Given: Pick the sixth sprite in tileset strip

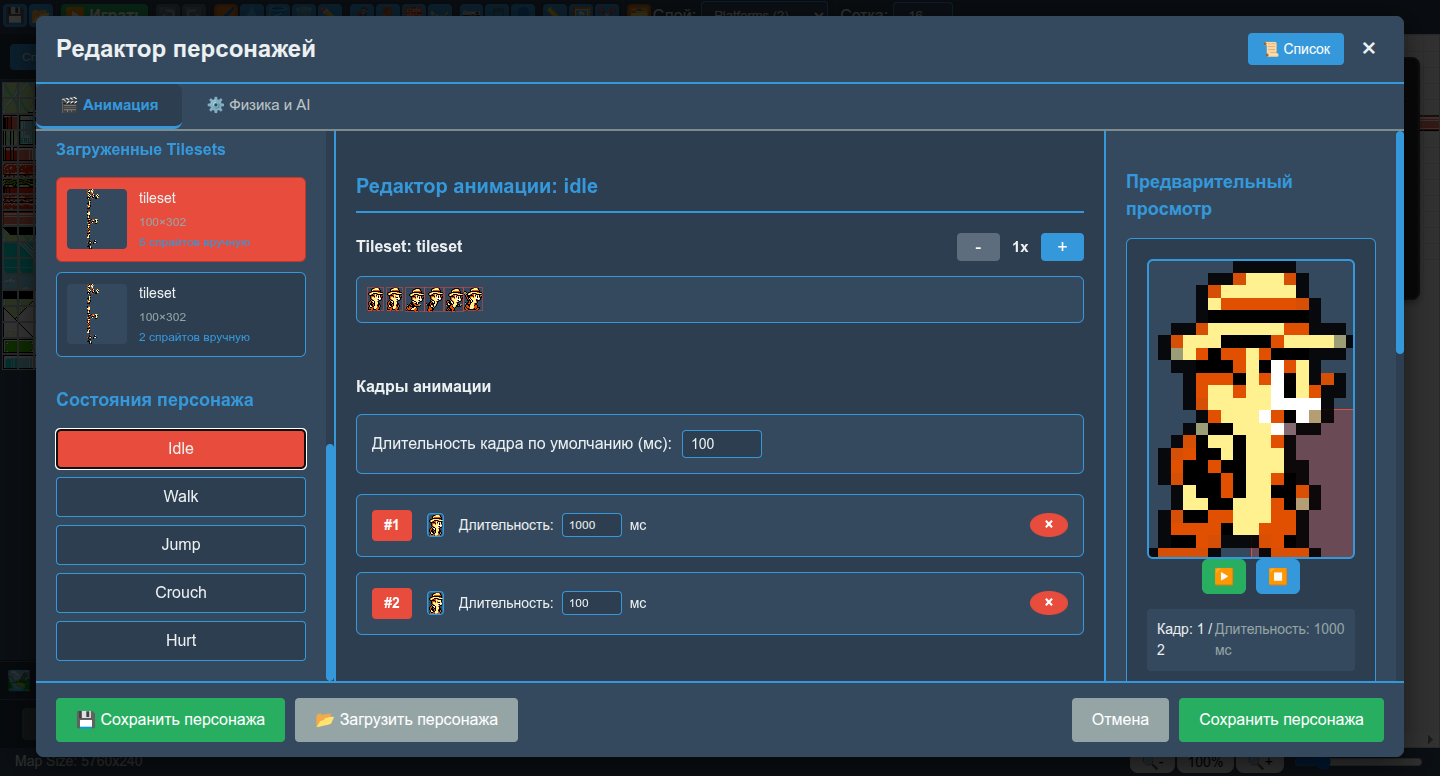Looking at the screenshot, I should pyautogui.click(x=474, y=299).
